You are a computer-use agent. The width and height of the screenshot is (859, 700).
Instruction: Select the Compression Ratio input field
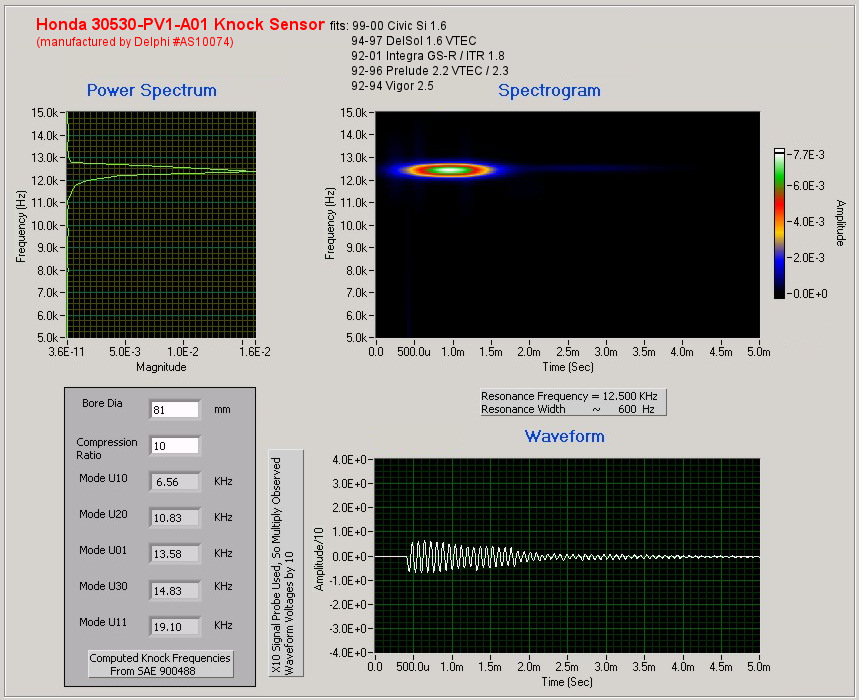174,446
